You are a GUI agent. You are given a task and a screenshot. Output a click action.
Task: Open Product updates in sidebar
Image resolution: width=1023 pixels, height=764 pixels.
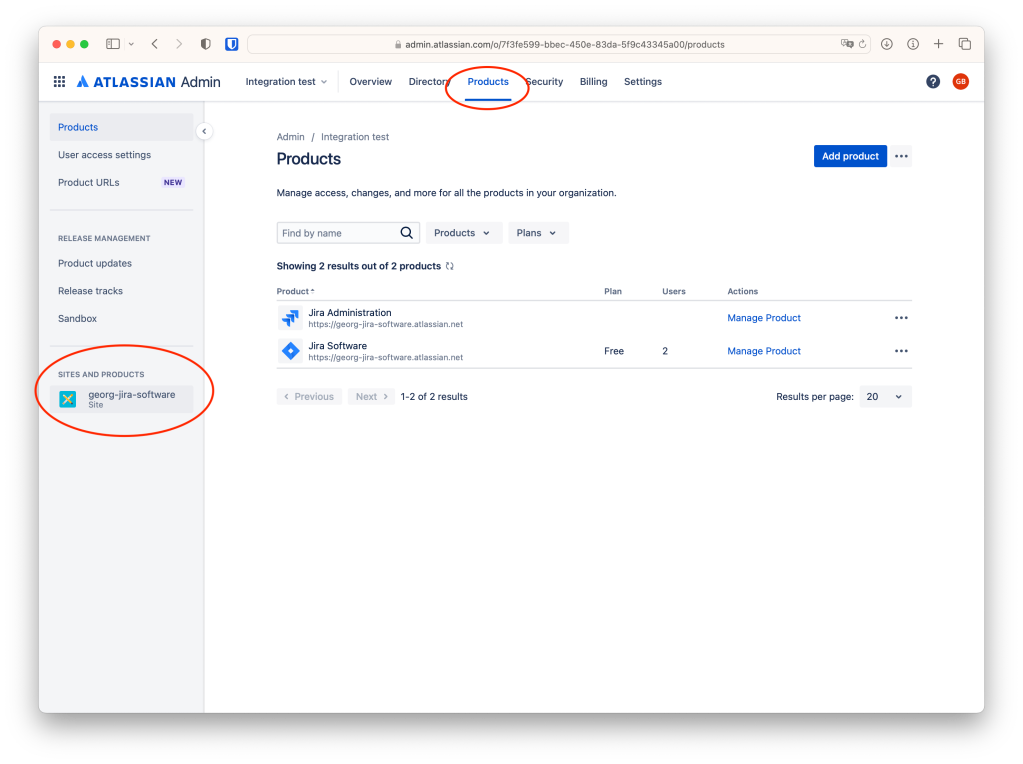pos(121,264)
